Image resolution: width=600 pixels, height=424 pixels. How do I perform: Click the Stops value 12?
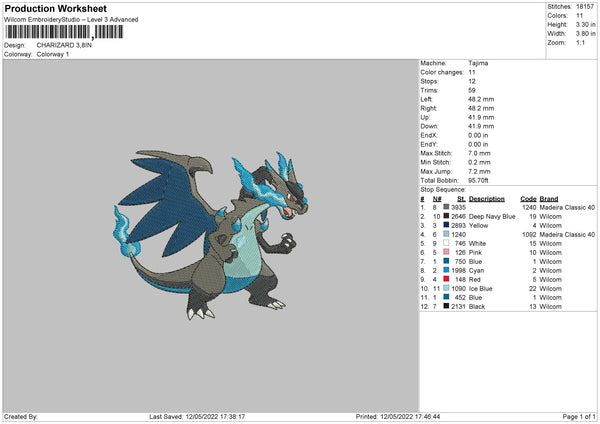pyautogui.click(x=472, y=82)
